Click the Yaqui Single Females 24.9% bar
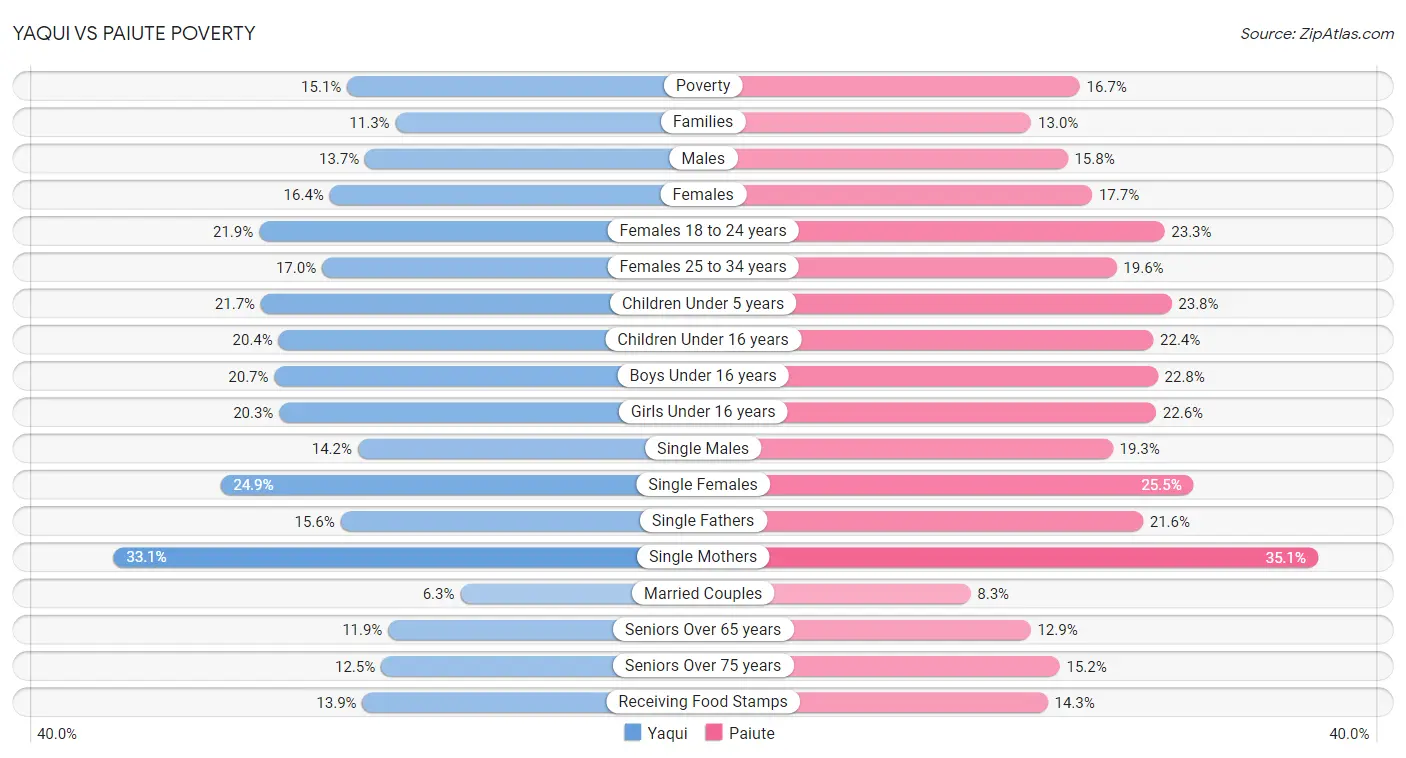The image size is (1406, 758). tap(461, 484)
